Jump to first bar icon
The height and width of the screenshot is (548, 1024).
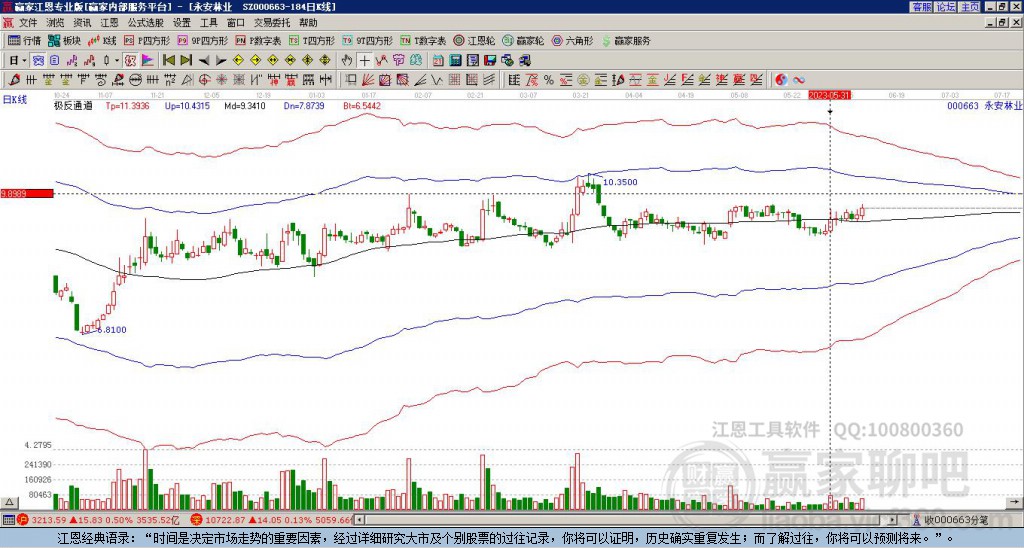click(x=168, y=61)
